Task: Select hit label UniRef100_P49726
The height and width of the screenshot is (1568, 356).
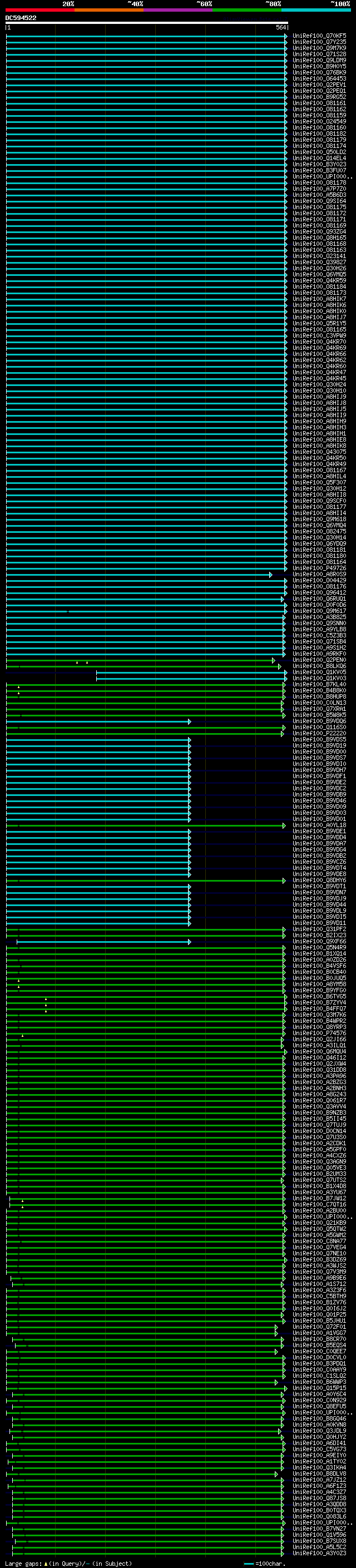Action: 319,568
